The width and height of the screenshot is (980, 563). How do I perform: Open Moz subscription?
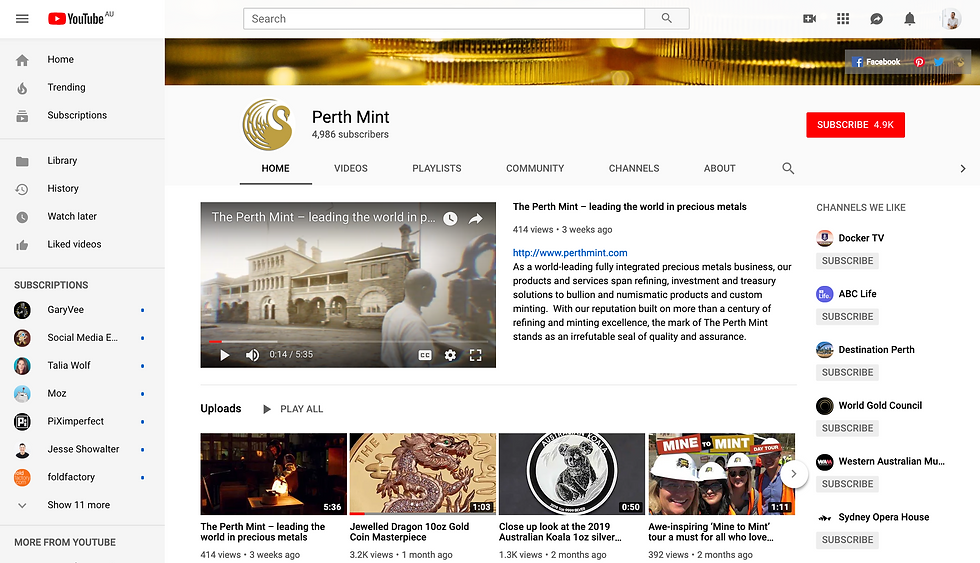82,394
